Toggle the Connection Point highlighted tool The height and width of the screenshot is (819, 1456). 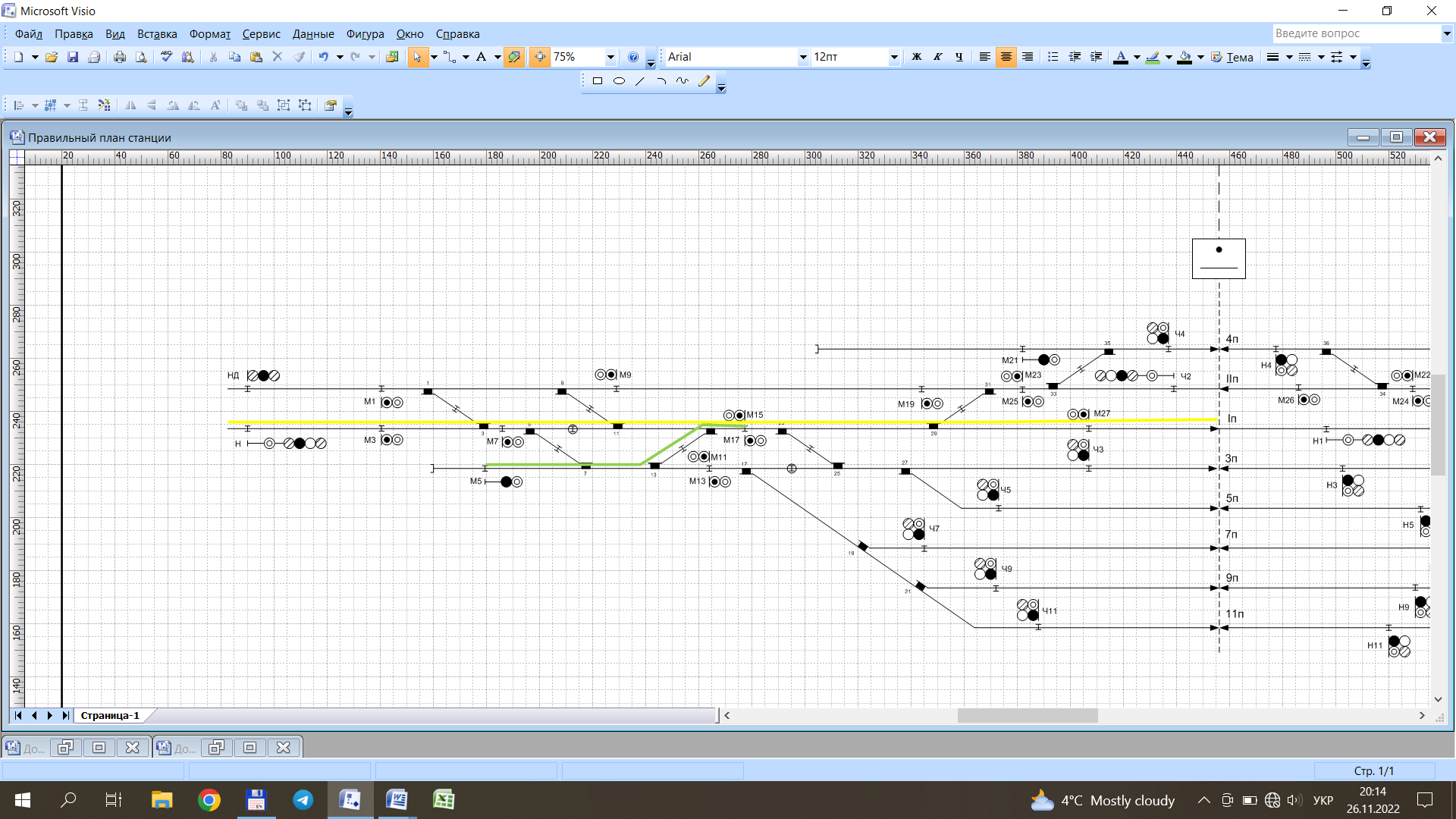click(x=514, y=57)
